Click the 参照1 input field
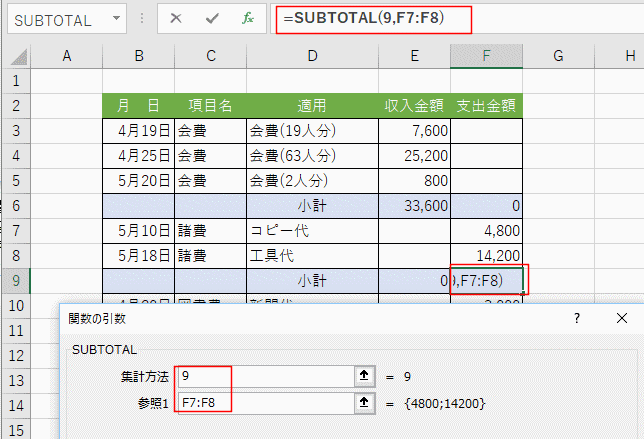 point(265,403)
